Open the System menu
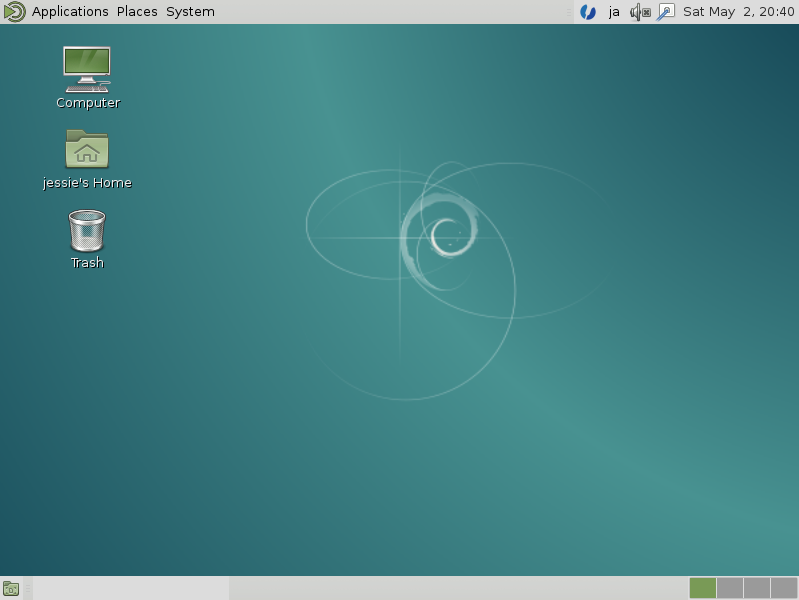 (x=190, y=11)
